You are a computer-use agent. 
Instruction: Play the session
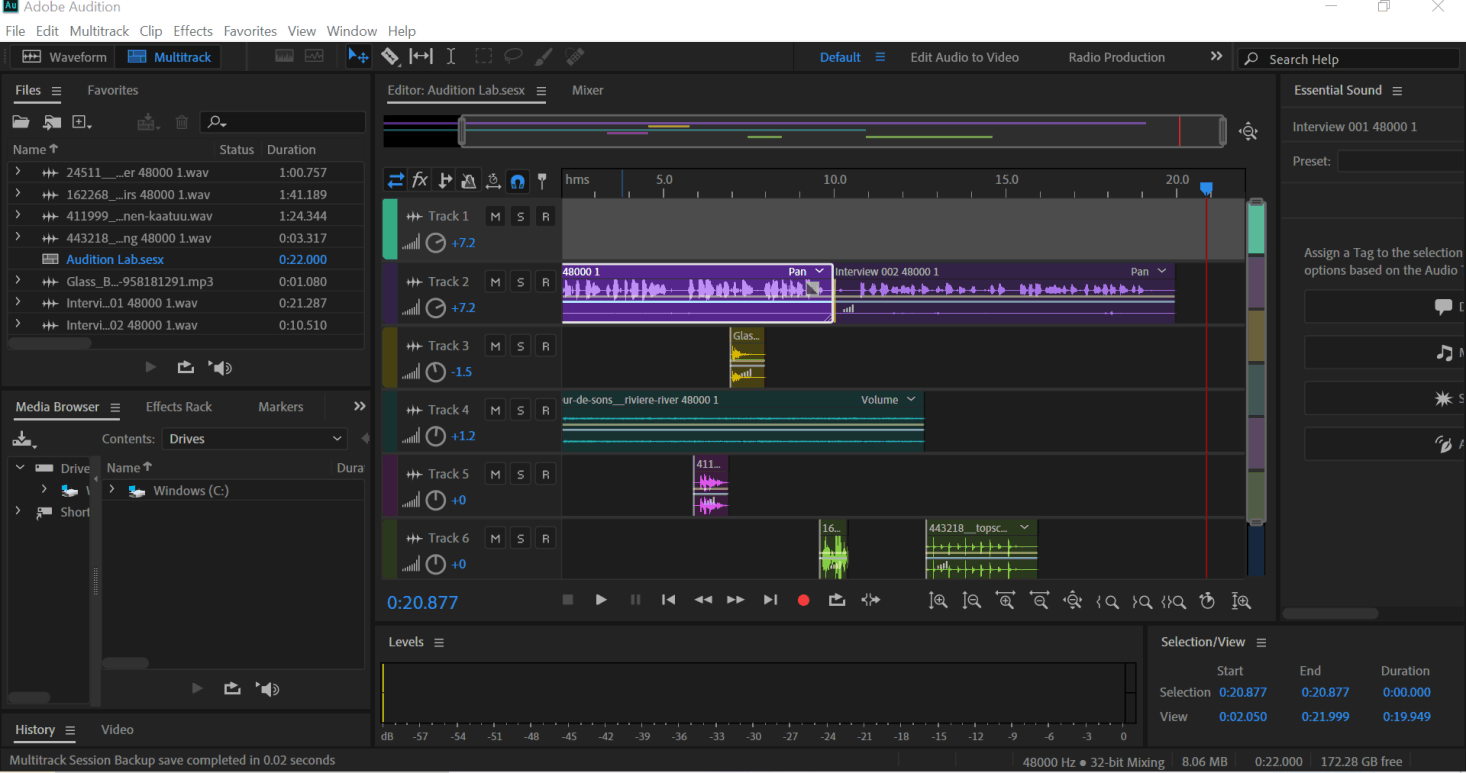[601, 600]
